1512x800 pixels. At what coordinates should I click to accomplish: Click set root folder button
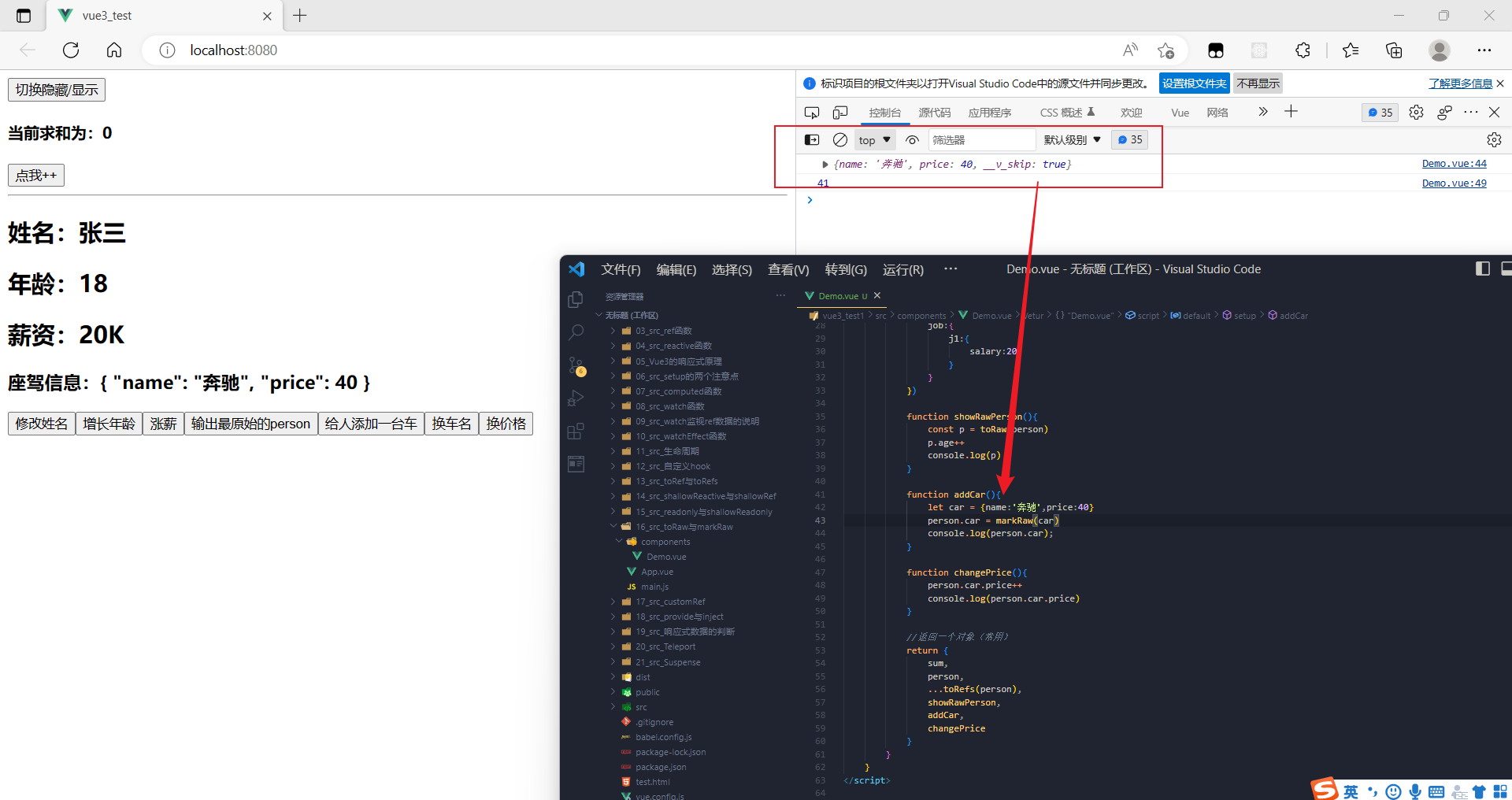point(1194,83)
